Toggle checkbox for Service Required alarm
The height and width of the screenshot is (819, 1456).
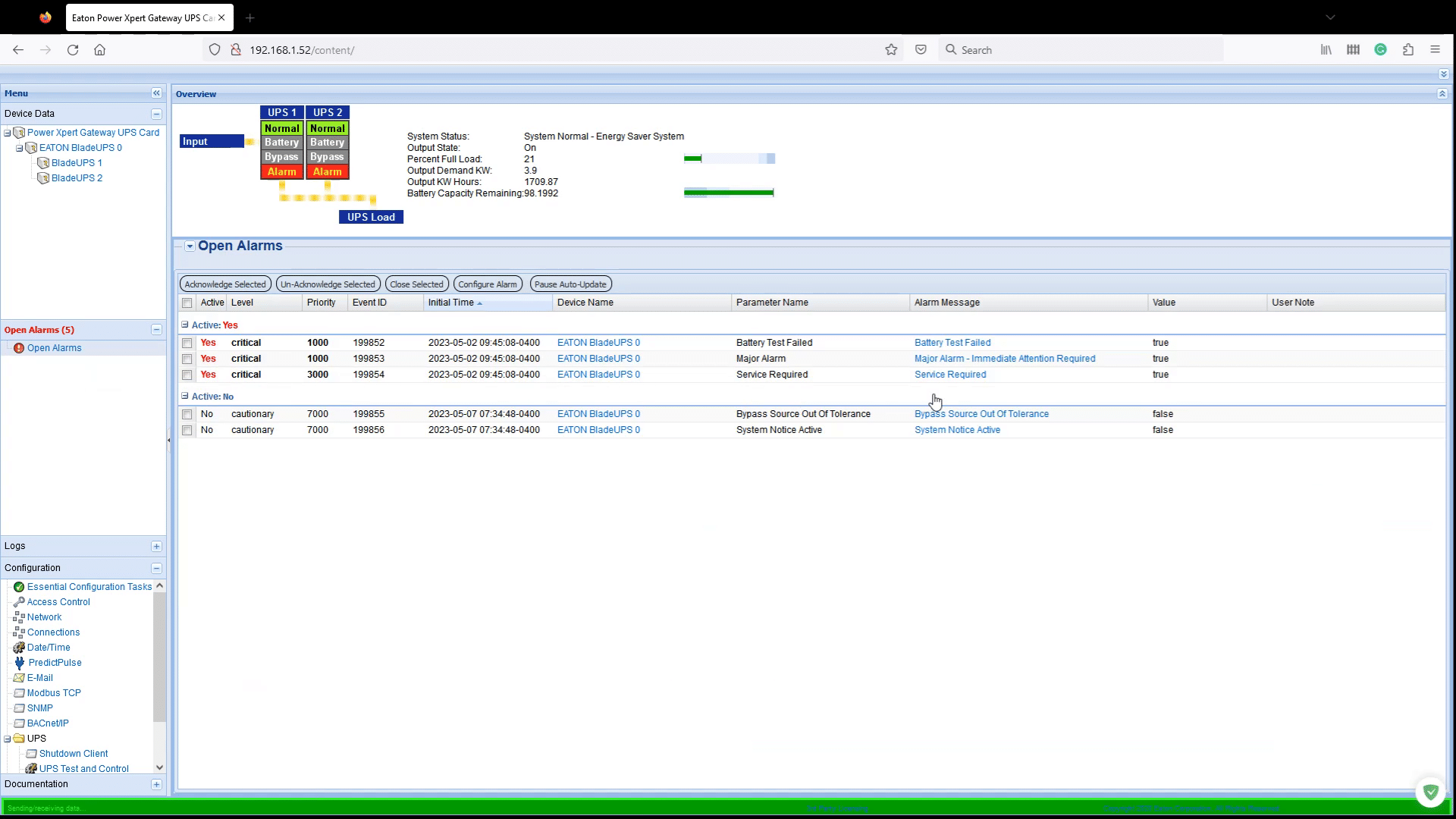click(187, 374)
